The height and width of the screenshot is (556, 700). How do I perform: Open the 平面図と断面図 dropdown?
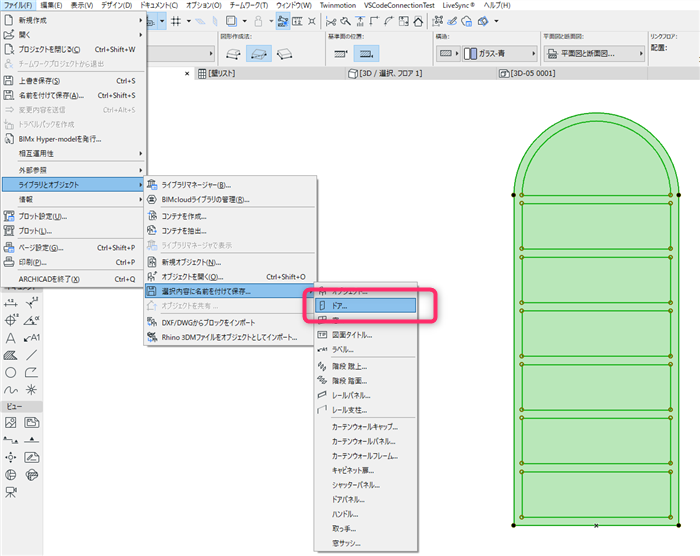point(595,54)
